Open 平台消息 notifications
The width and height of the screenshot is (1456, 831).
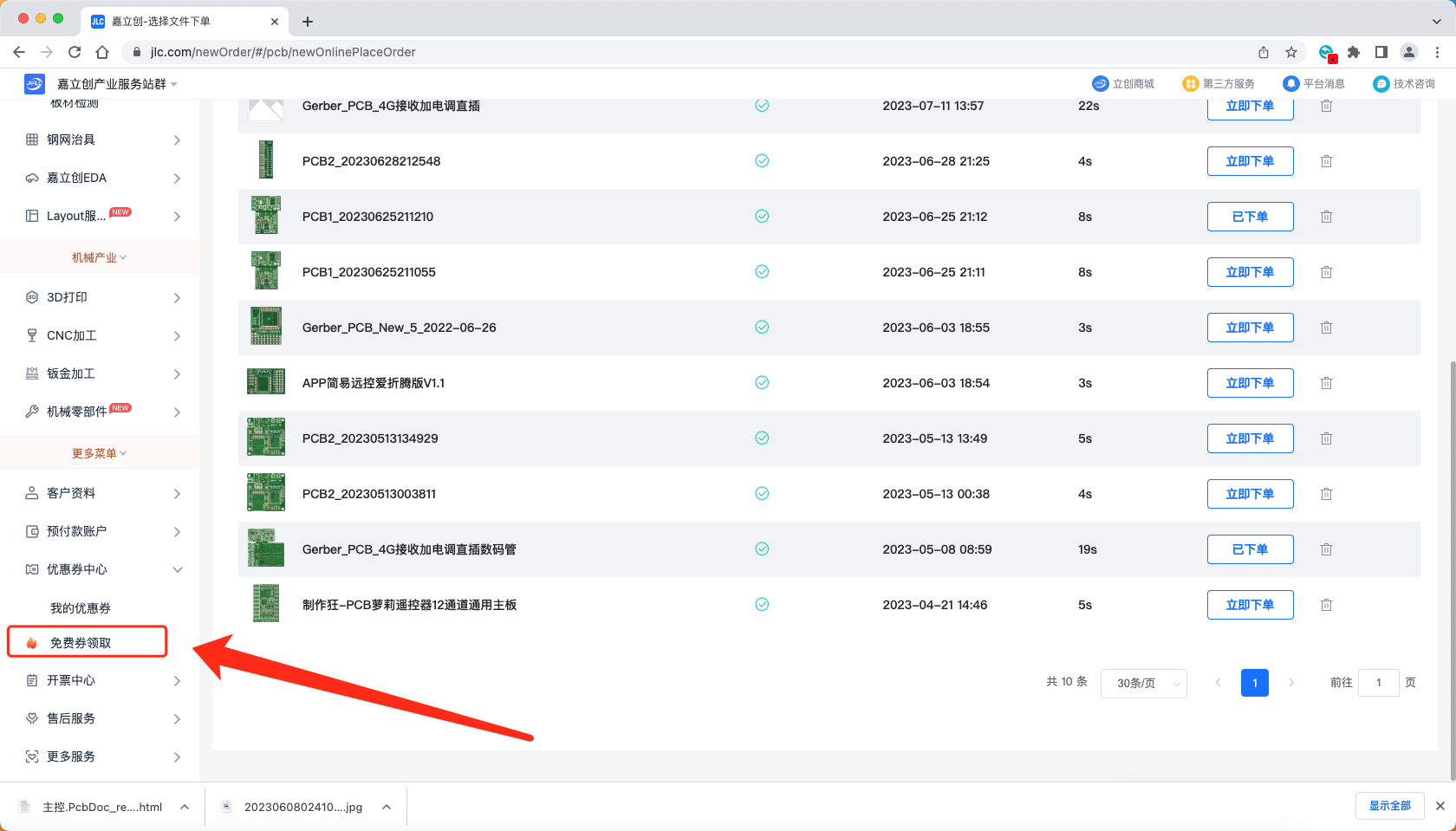[1314, 83]
